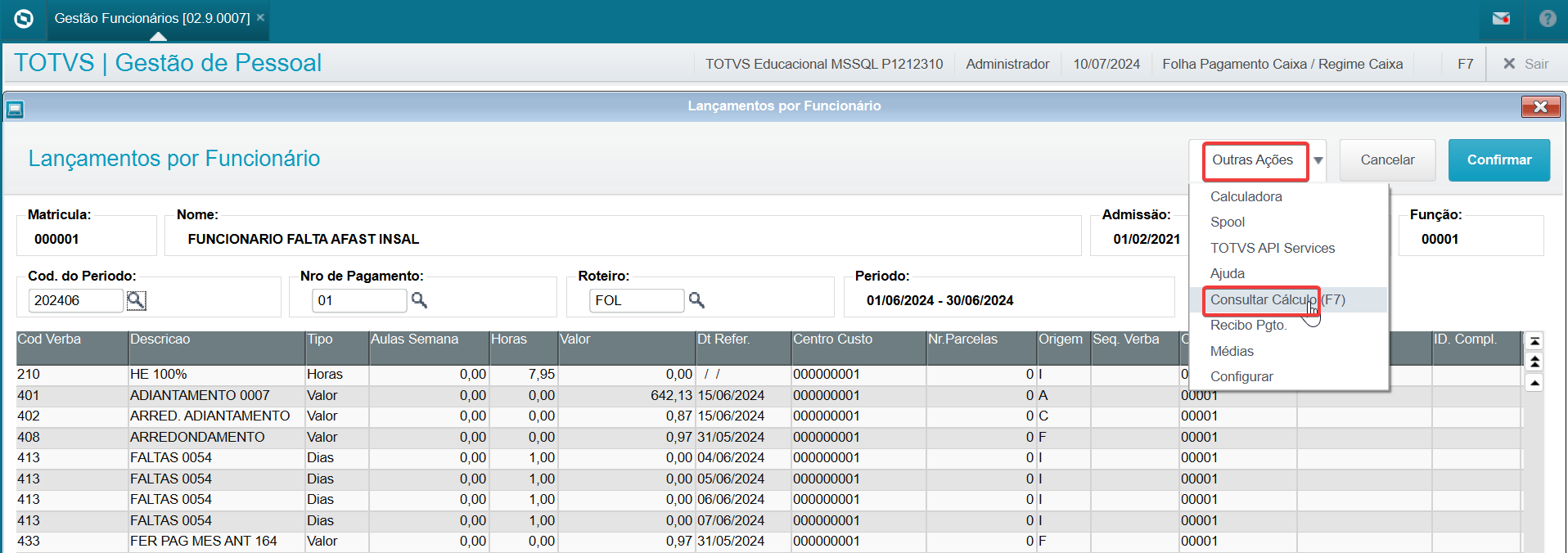Click the help question mark icon

(x=1547, y=19)
